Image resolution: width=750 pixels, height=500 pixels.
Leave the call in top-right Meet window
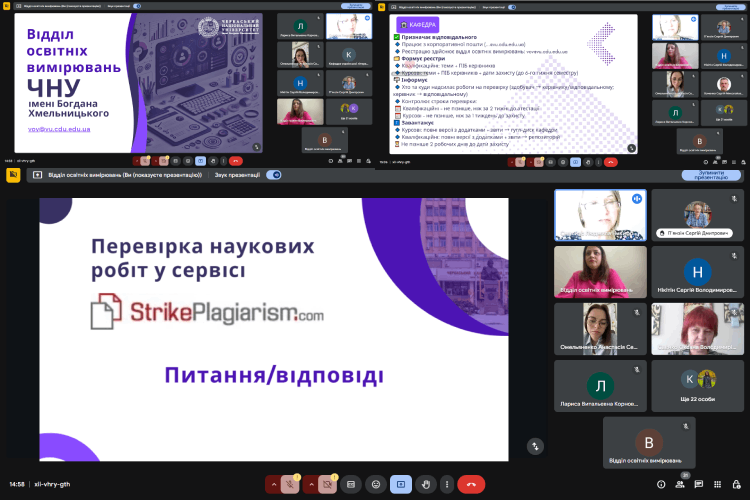[611, 162]
